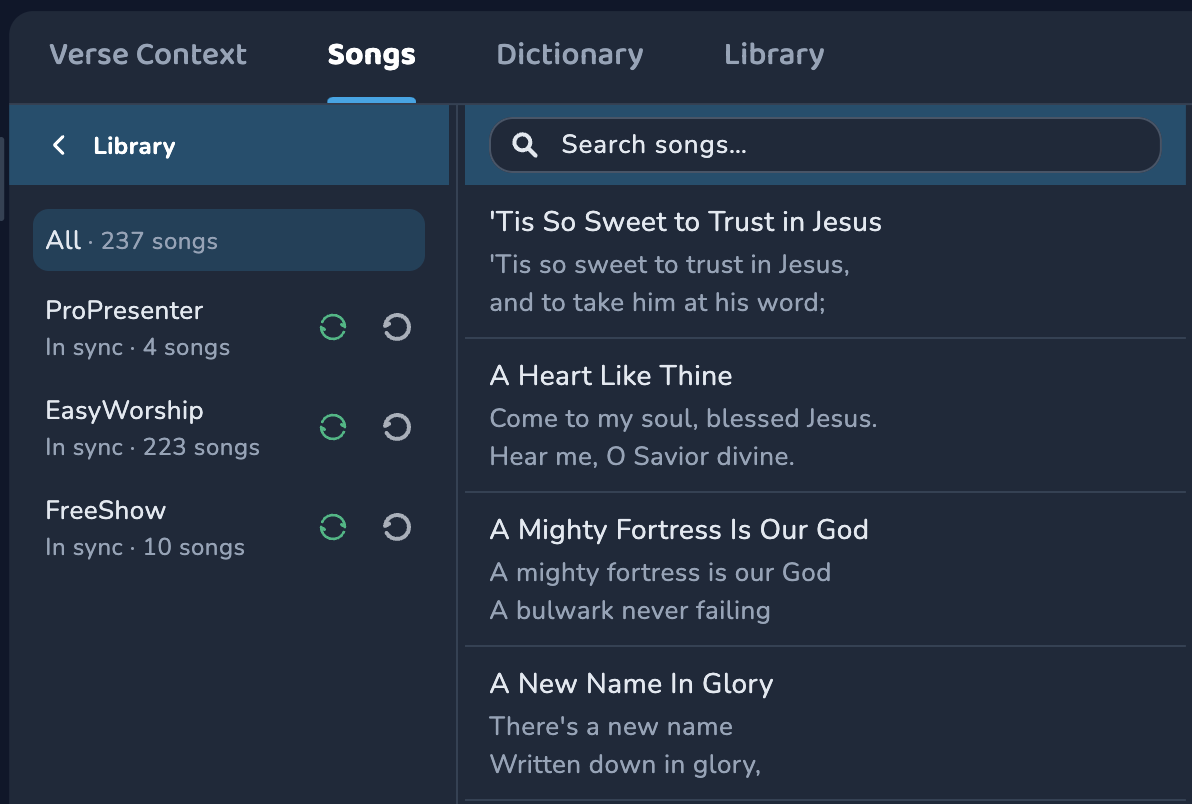This screenshot has width=1192, height=804.
Task: Open song A Heart Like Thine
Action: click(x=825, y=416)
